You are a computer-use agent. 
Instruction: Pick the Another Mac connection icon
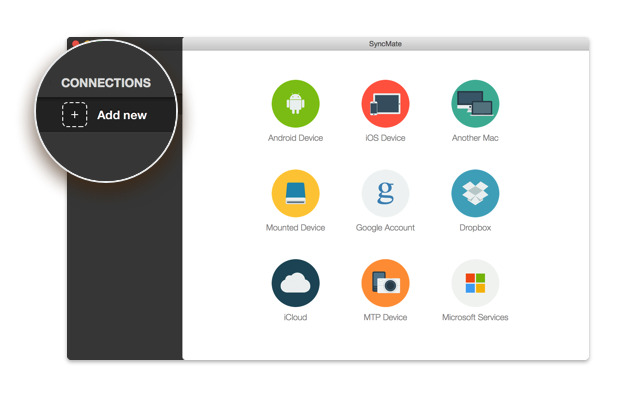(x=475, y=104)
